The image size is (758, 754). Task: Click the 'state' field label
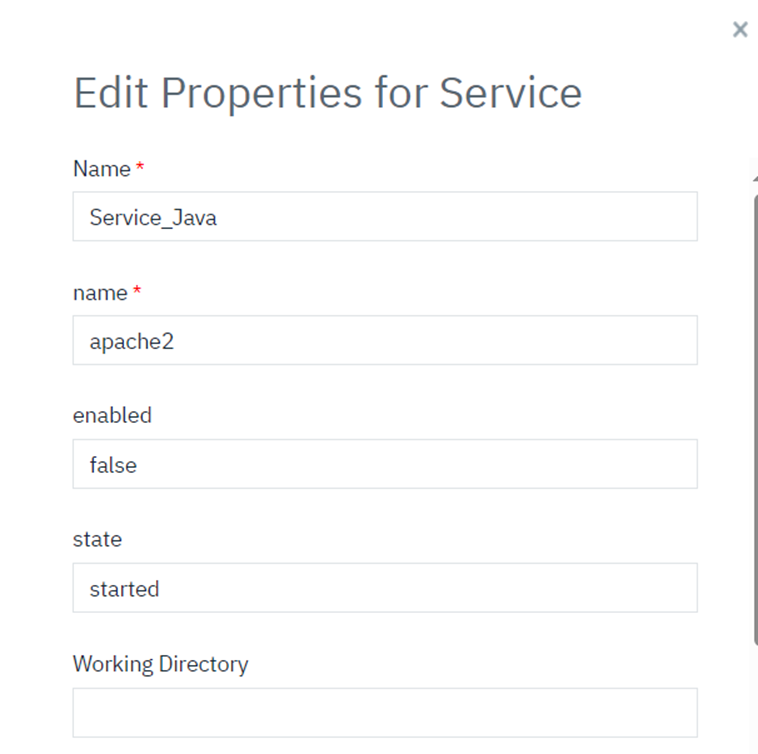point(97,539)
